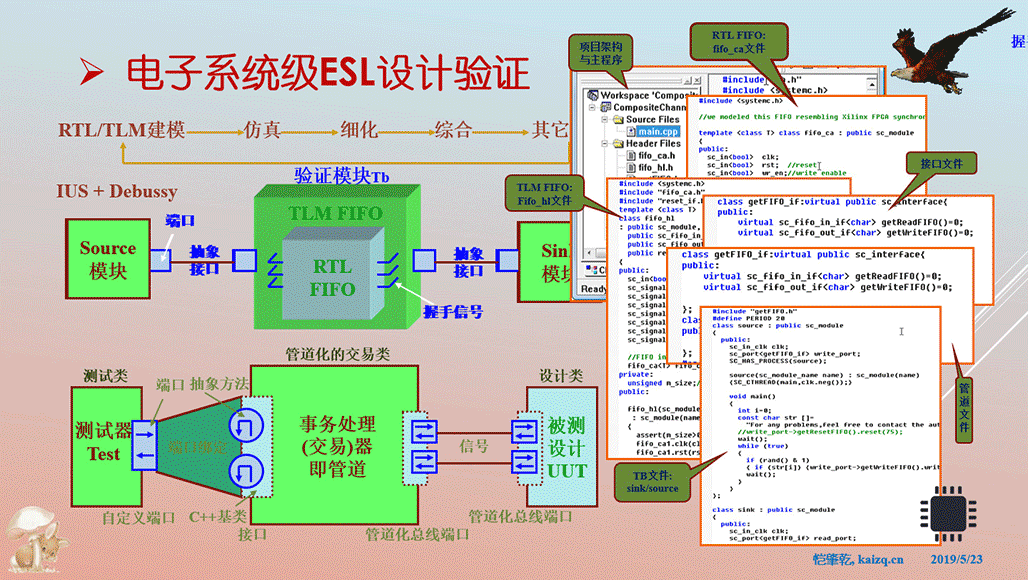Image resolution: width=1028 pixels, height=580 pixels.
Task: Click the Workspace root icon in tree
Action: (592, 96)
